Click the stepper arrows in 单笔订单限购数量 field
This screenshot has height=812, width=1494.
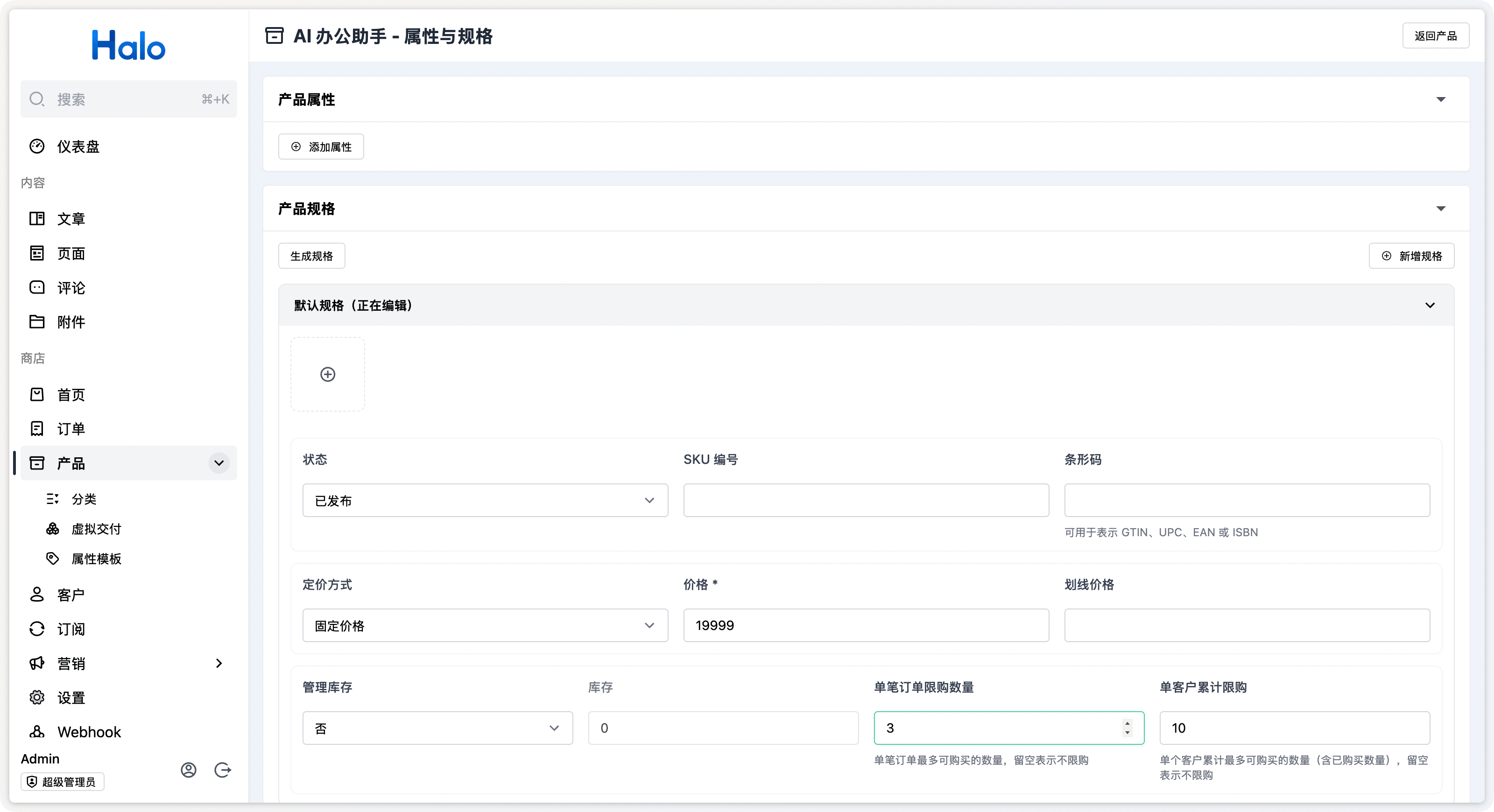point(1127,728)
